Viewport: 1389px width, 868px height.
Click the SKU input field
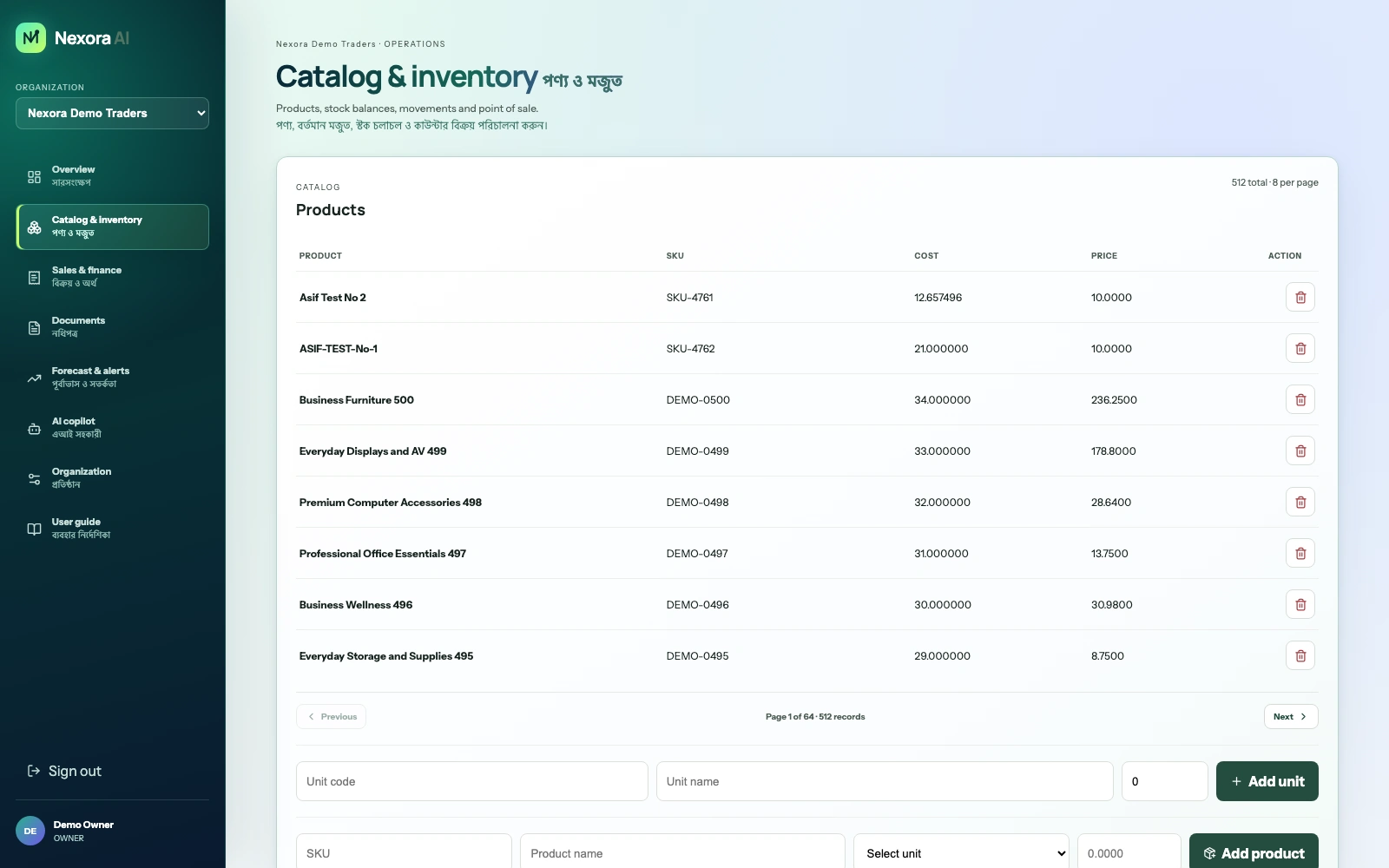pyautogui.click(x=404, y=852)
